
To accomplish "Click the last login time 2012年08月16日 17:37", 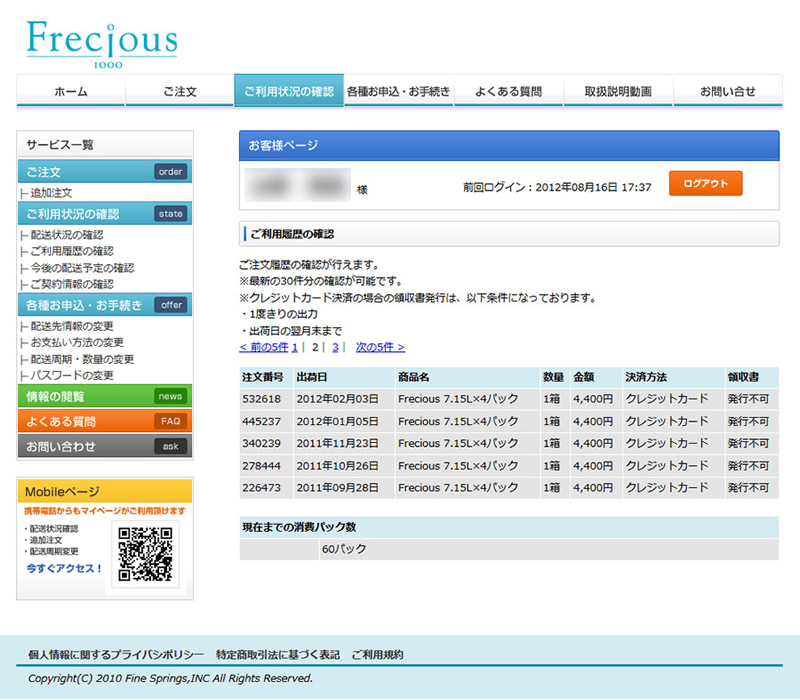I will (x=593, y=187).
